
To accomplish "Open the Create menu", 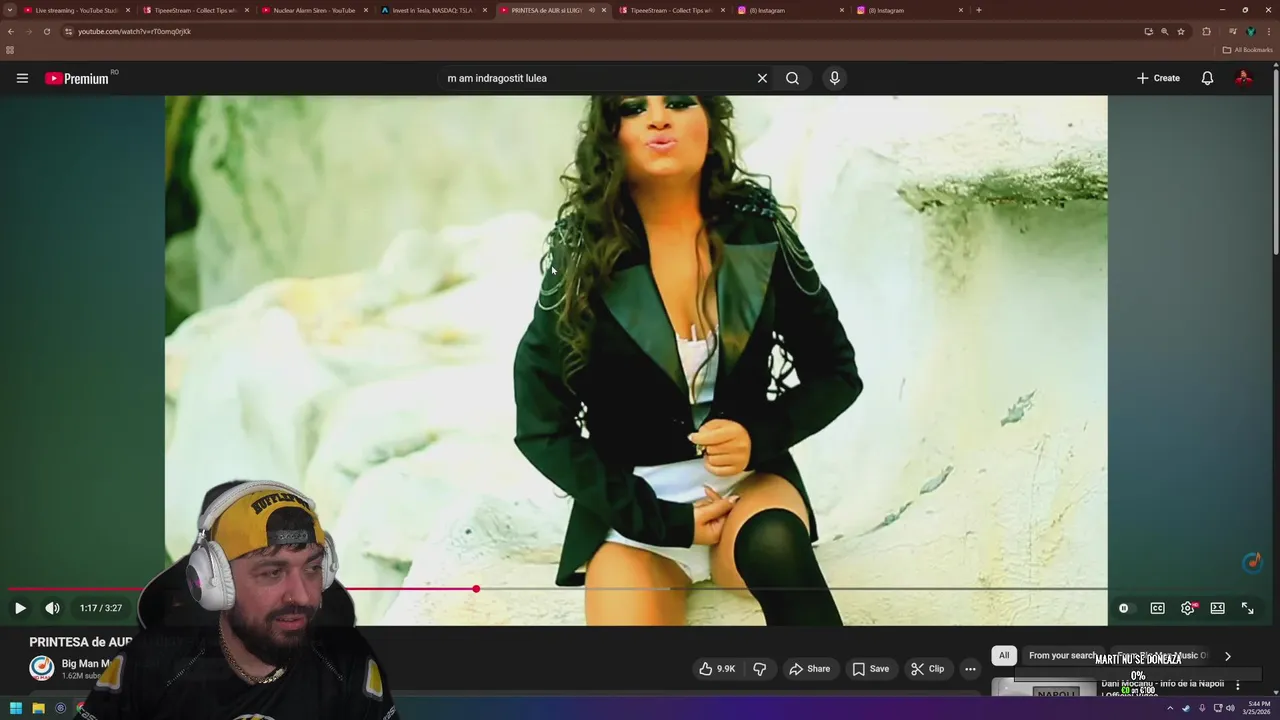I will coord(1158,78).
